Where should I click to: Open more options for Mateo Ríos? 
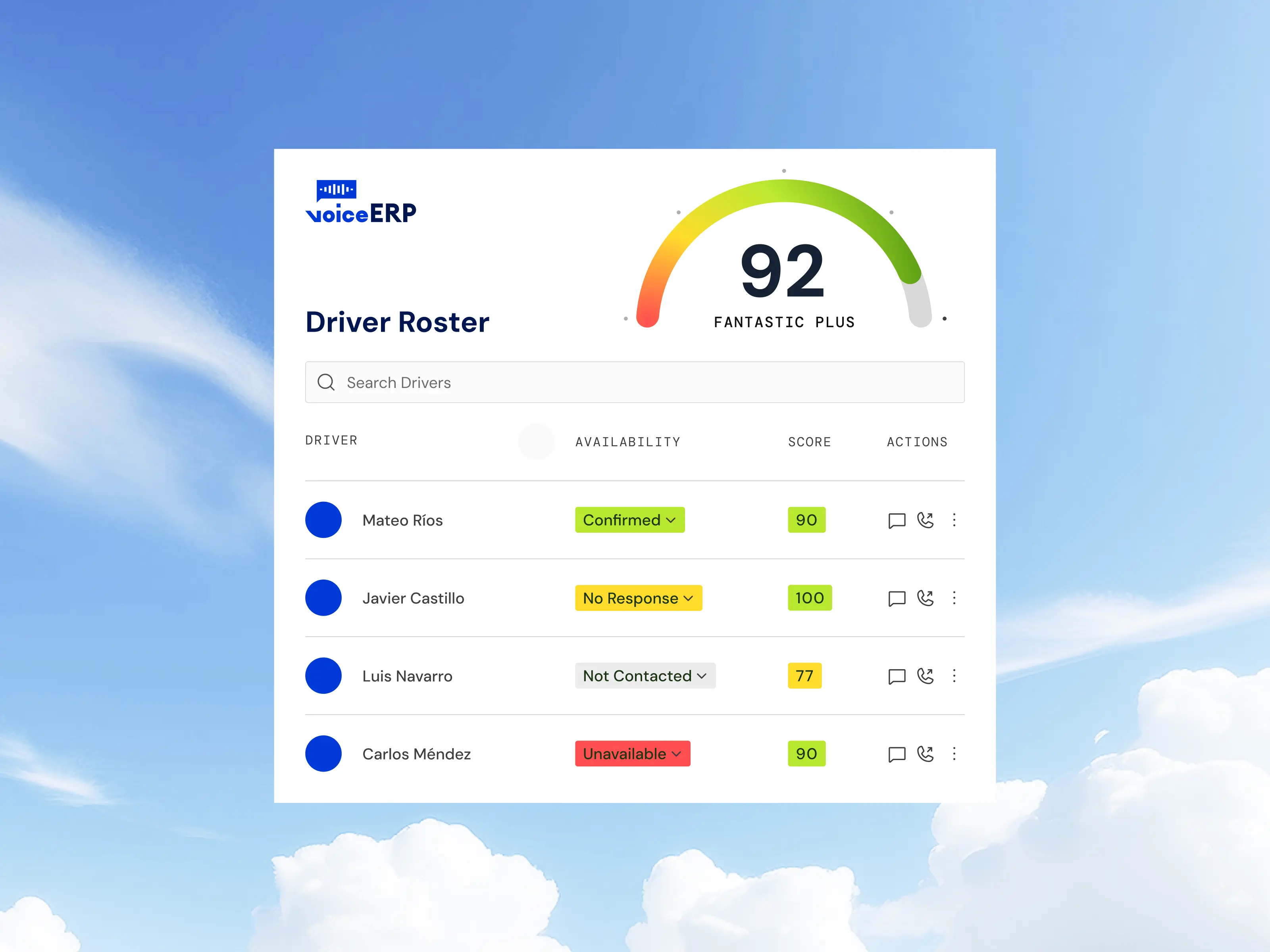(954, 520)
